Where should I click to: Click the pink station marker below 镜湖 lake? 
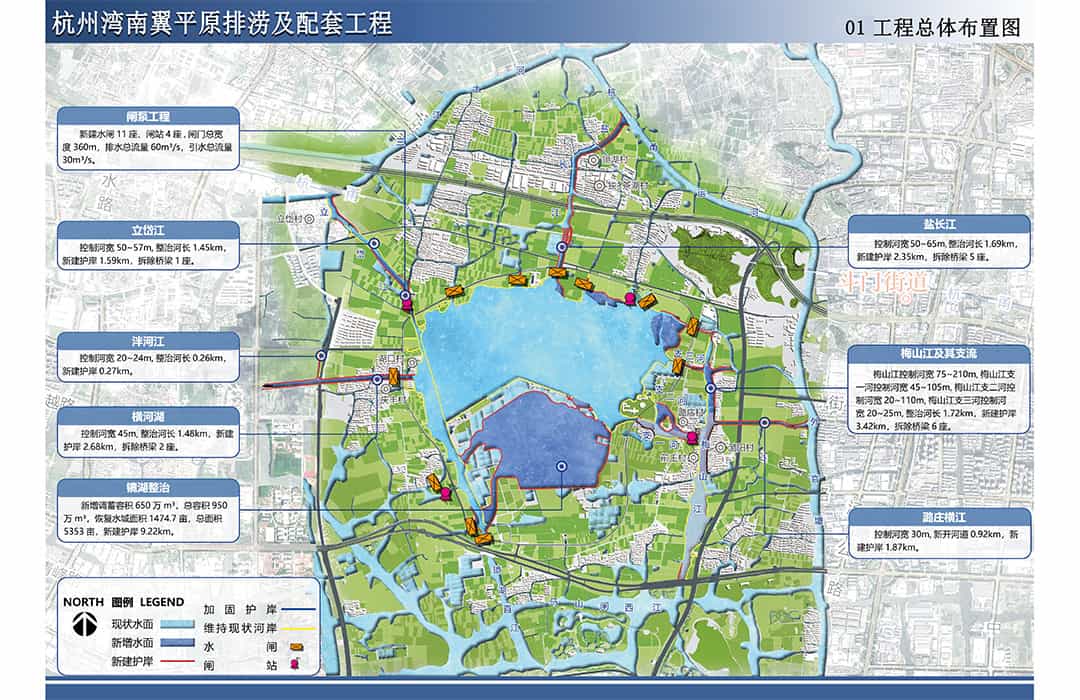[x=443, y=492]
